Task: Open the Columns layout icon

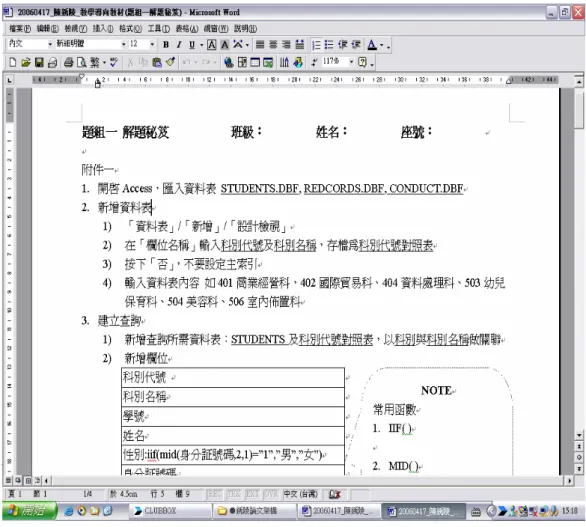Action: click(284, 62)
